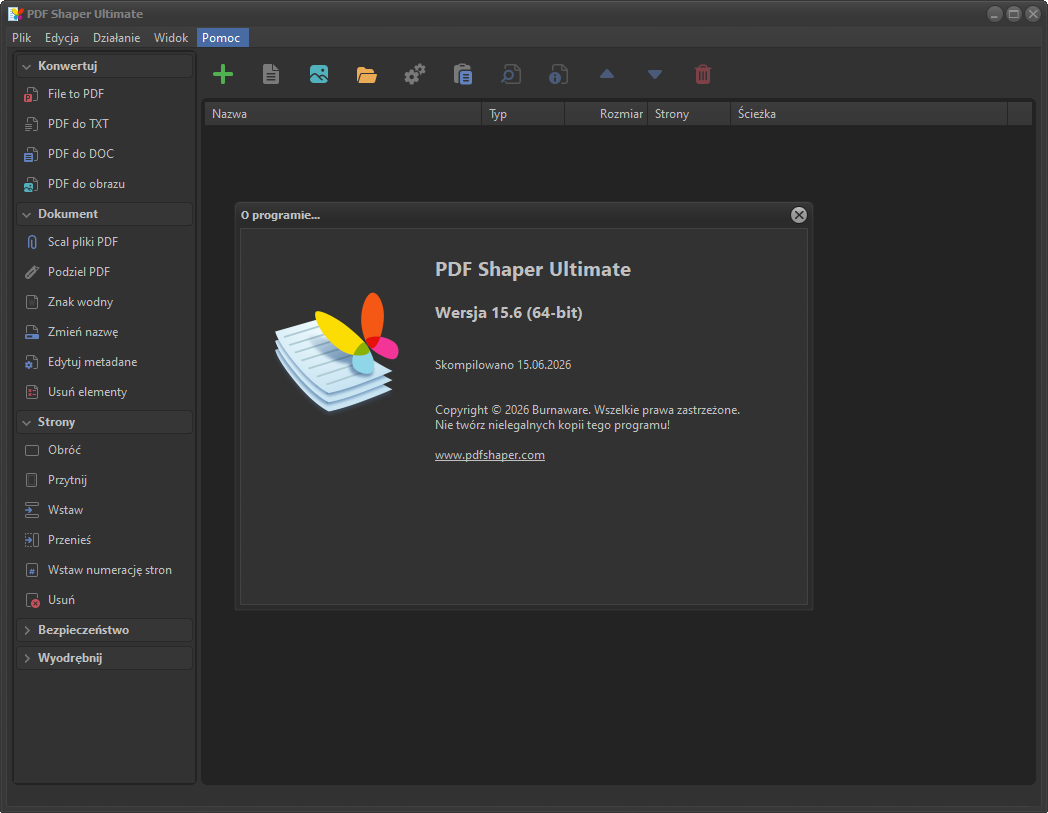Viewport: 1048px width, 813px height.
Task: Click the Scal pliki PDF paperclip icon
Action: point(31,242)
